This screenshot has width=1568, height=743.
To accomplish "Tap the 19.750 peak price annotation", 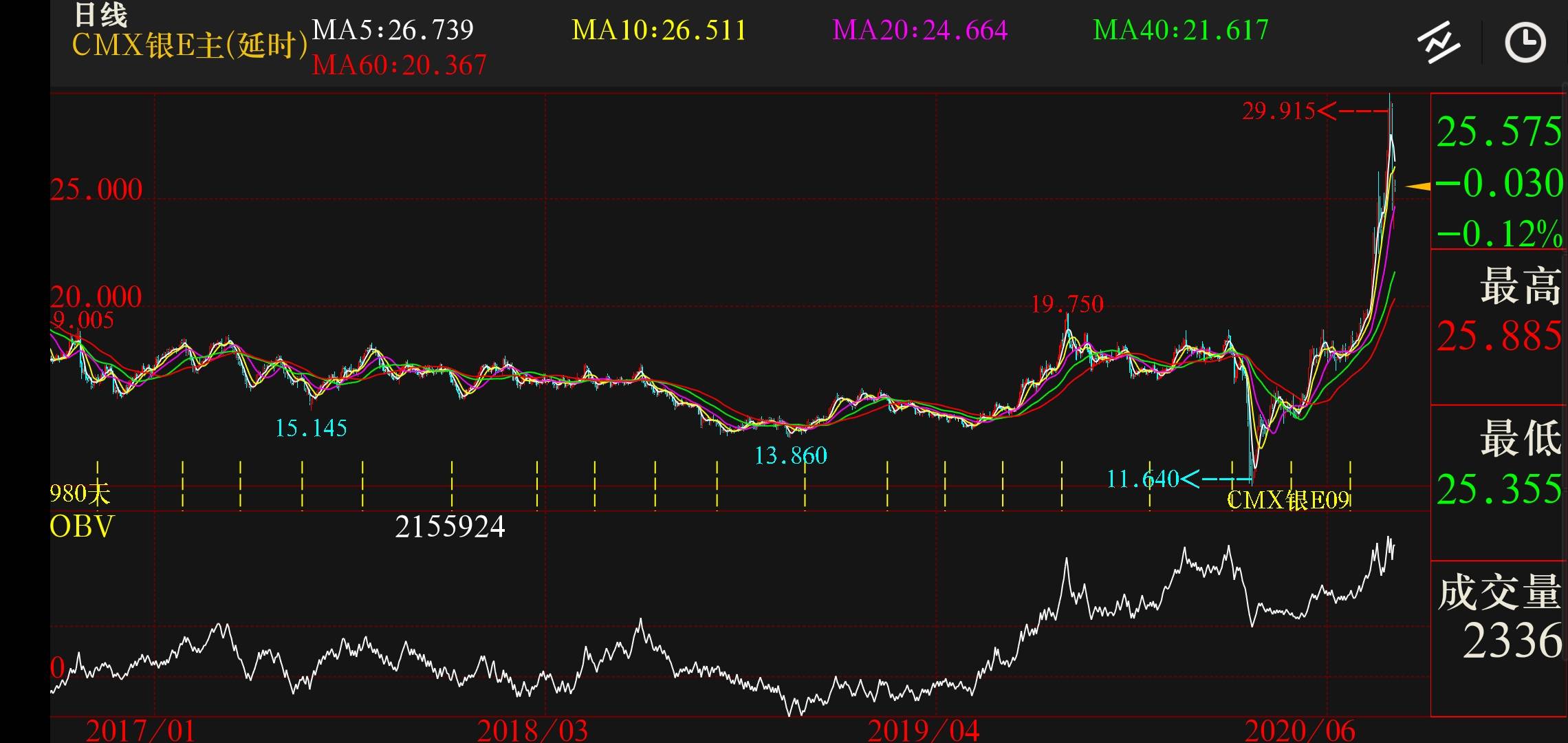I will [1067, 303].
